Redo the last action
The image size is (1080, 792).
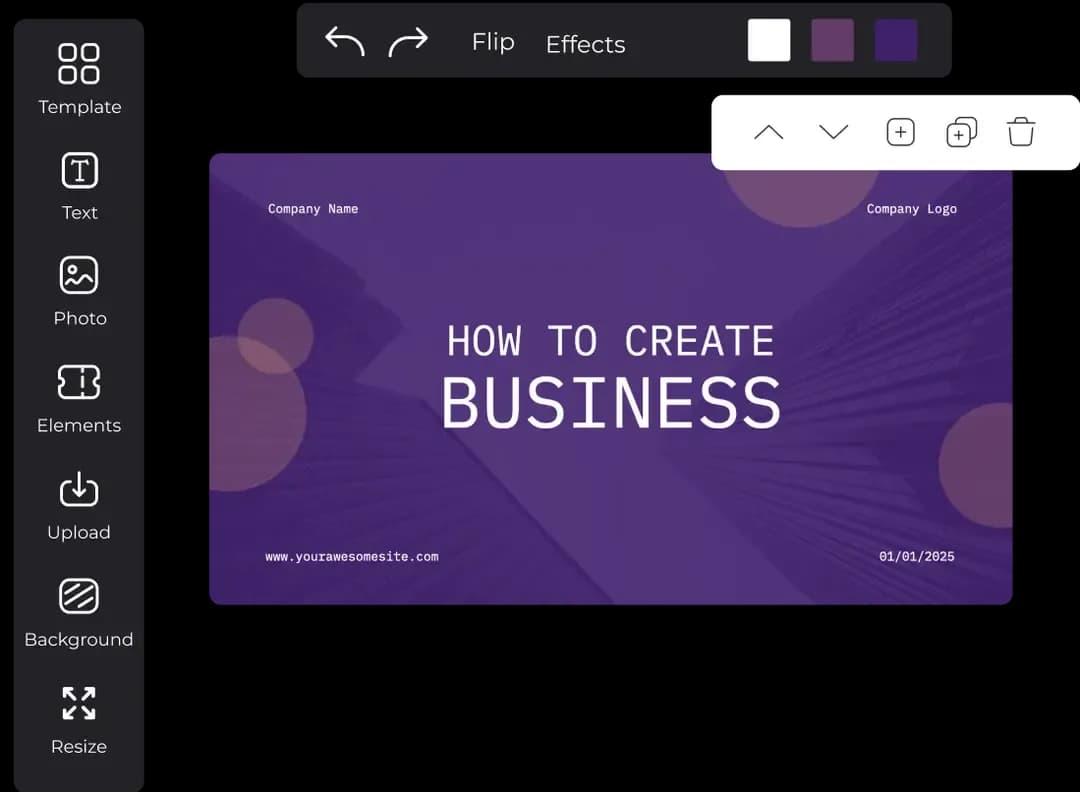[408, 42]
